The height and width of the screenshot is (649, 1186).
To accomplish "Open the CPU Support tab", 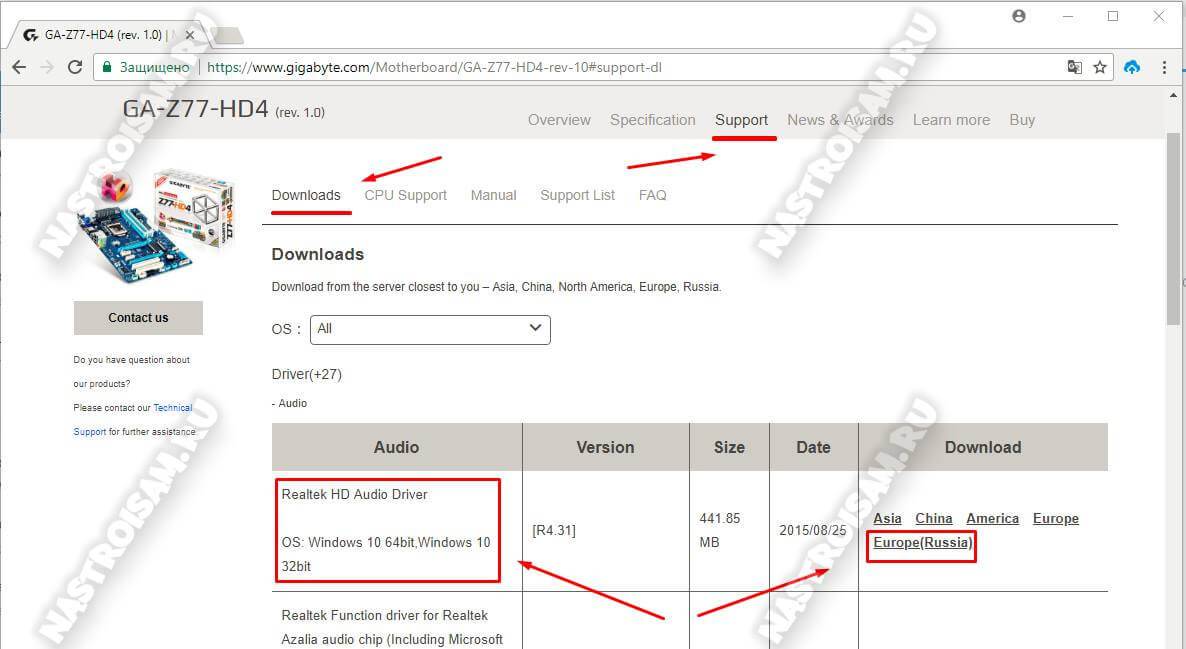I will pos(405,195).
